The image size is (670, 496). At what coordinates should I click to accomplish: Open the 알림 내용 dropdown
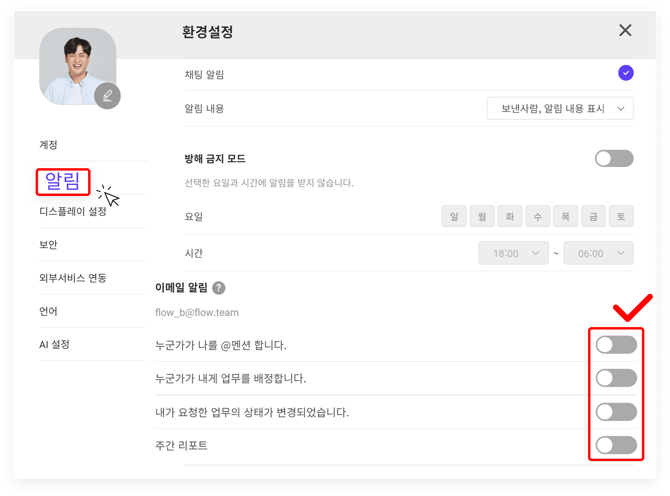coord(560,108)
